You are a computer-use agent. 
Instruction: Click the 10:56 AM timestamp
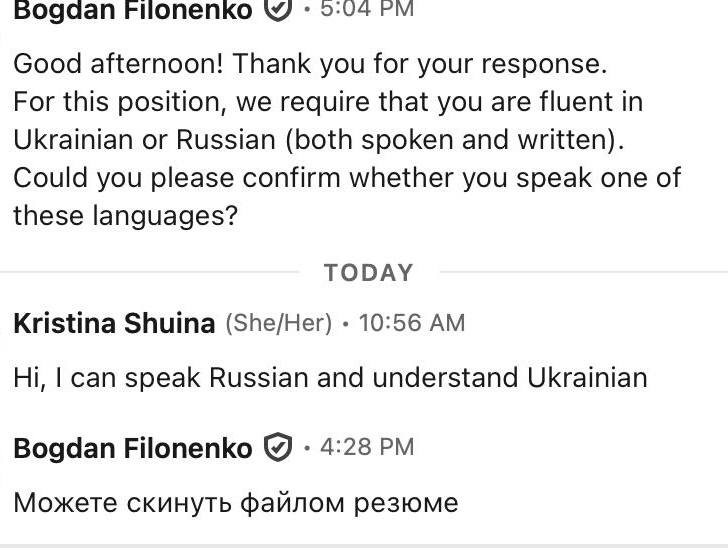(411, 323)
